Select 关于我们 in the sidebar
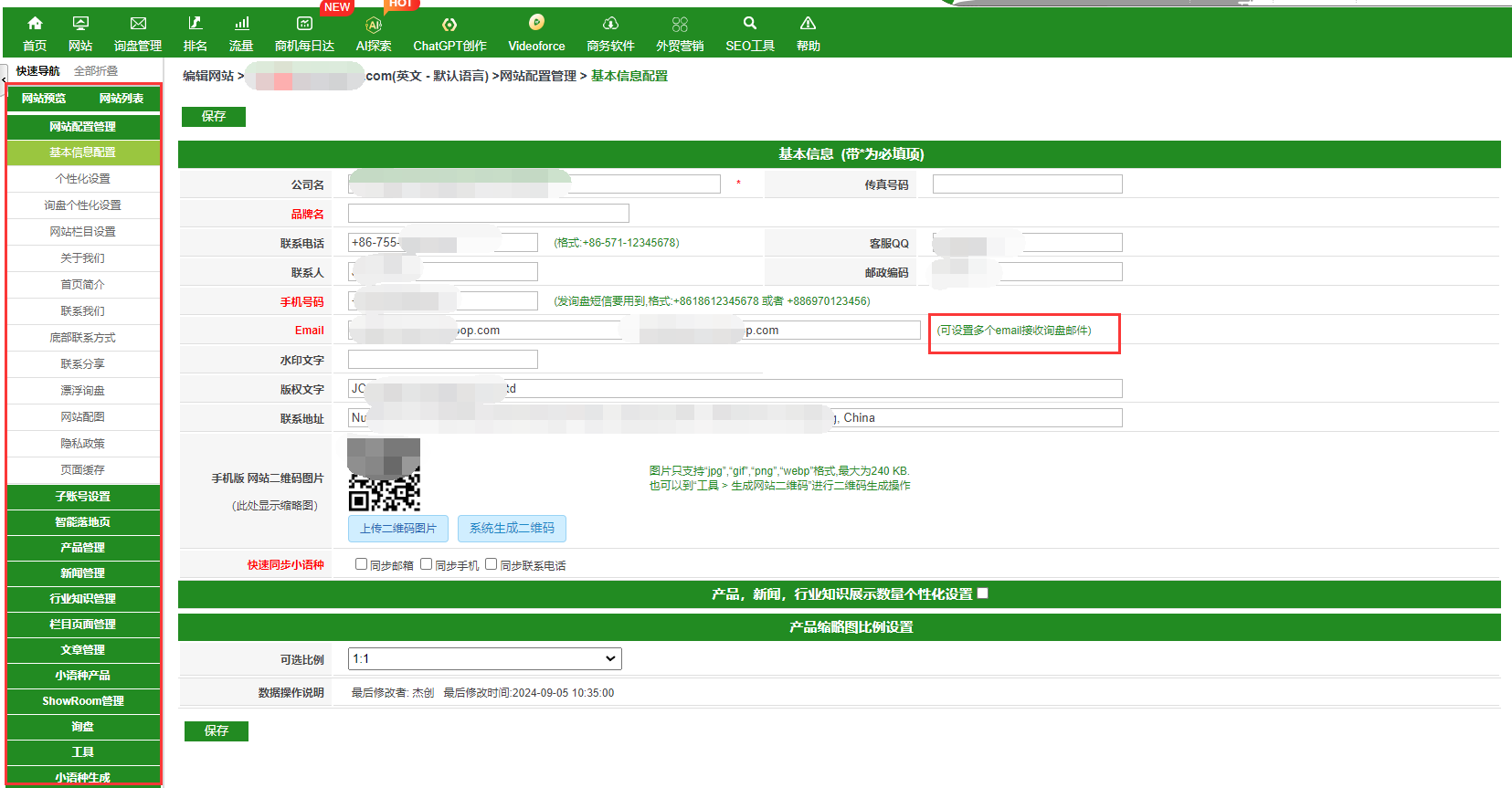This screenshot has height=788, width=1512. coord(83,258)
